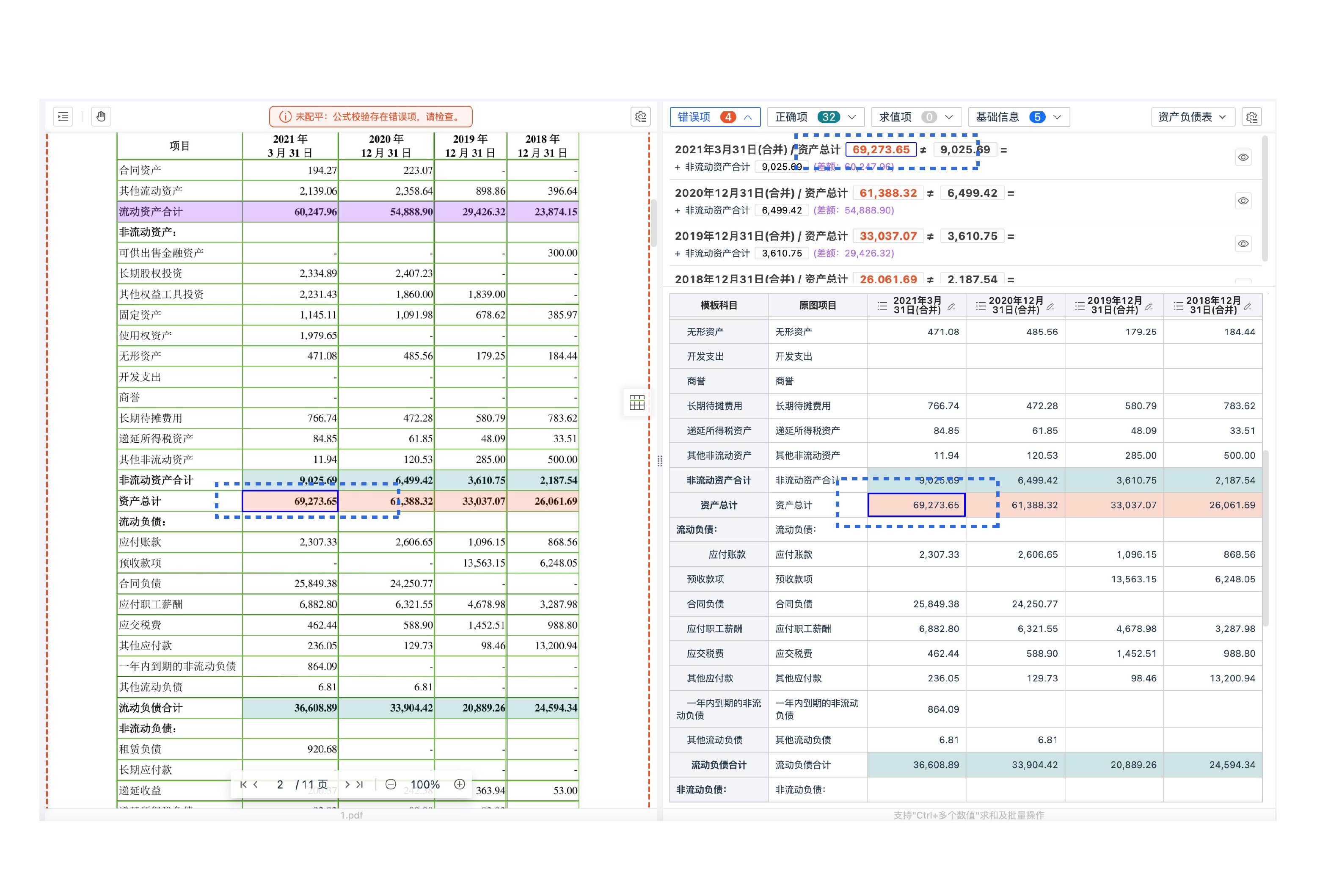
Task: Toggle eye icon for 2020年12月31日 error row
Action: (1243, 201)
